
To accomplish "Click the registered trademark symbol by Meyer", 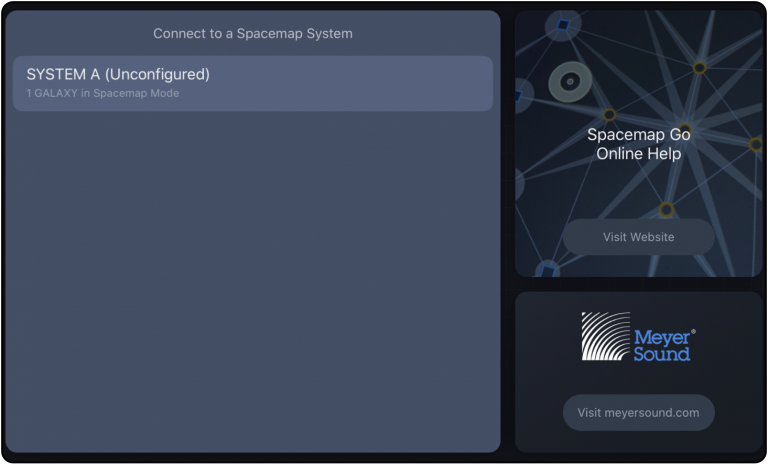I will pyautogui.click(x=693, y=332).
